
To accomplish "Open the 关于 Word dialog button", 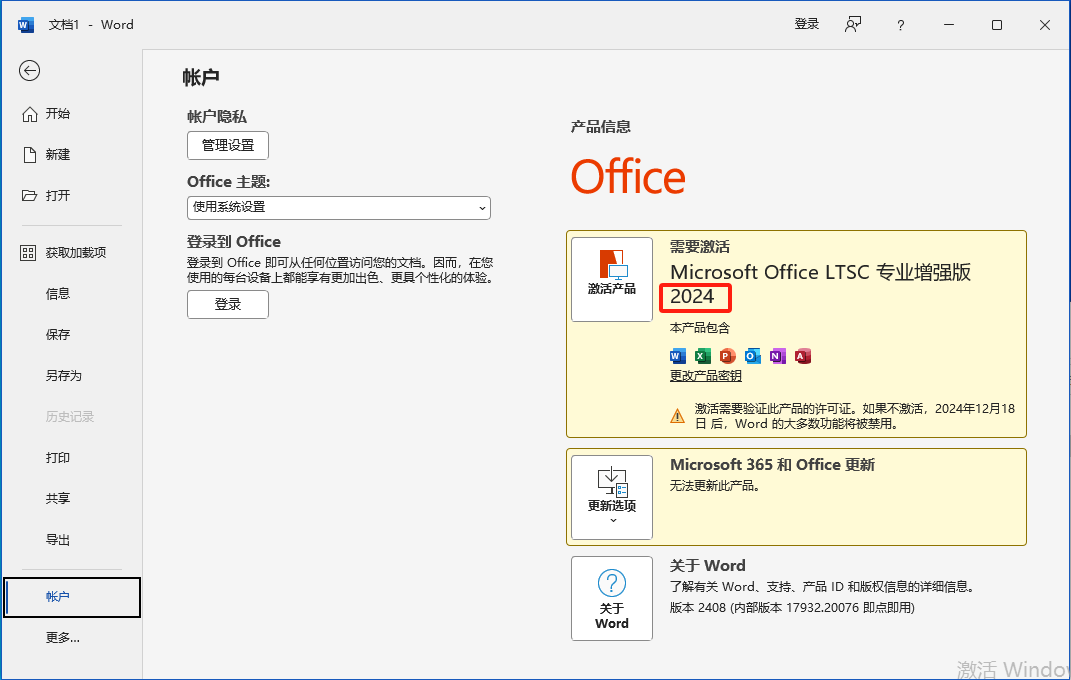I will tap(611, 598).
